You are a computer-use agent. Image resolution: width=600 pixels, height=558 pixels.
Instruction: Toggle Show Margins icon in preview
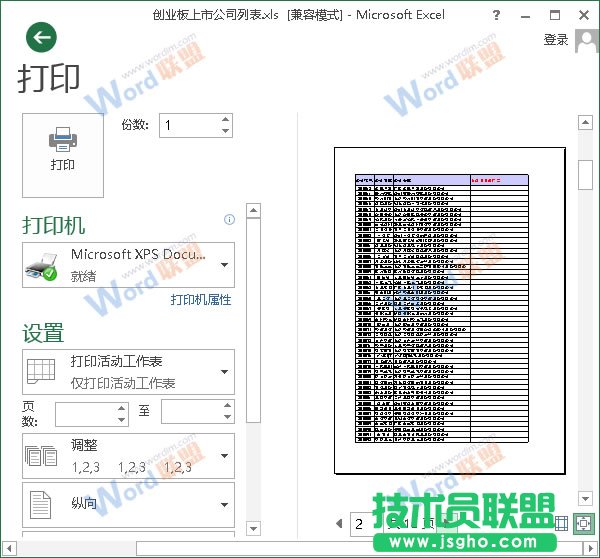[x=562, y=523]
